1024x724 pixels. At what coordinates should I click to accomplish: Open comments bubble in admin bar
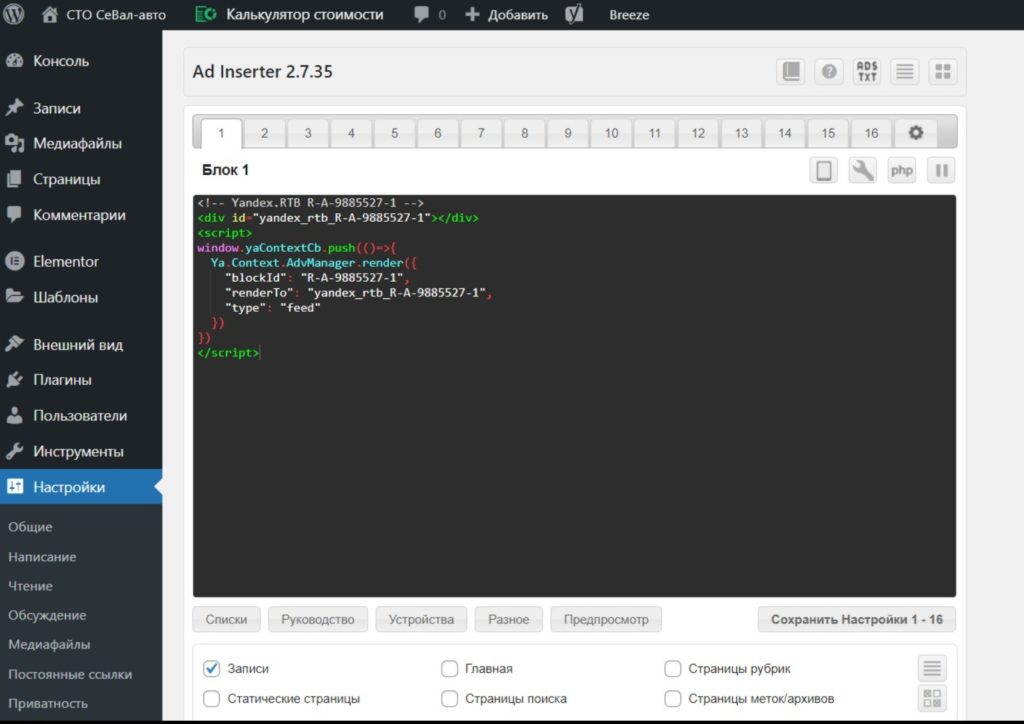[x=430, y=14]
